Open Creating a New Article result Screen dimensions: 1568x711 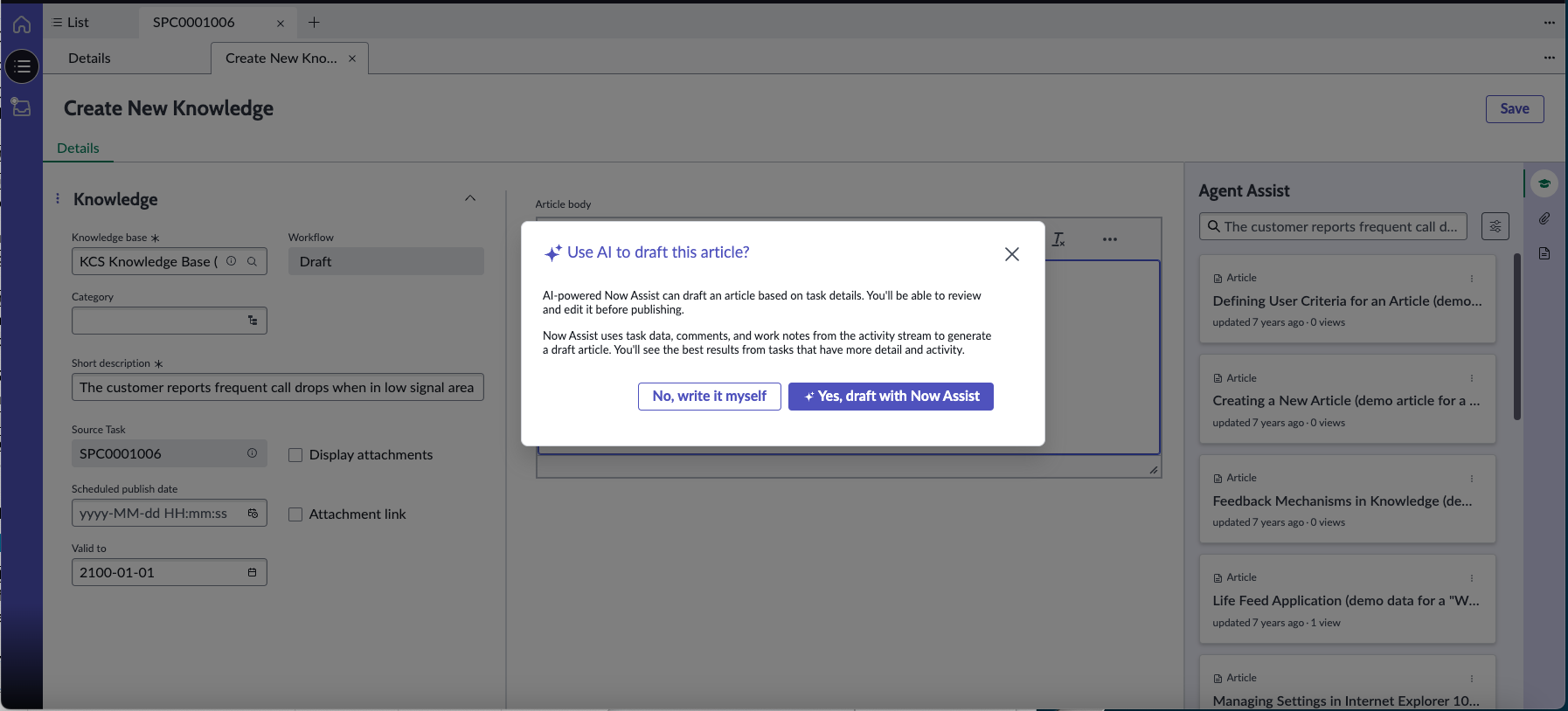point(1346,401)
